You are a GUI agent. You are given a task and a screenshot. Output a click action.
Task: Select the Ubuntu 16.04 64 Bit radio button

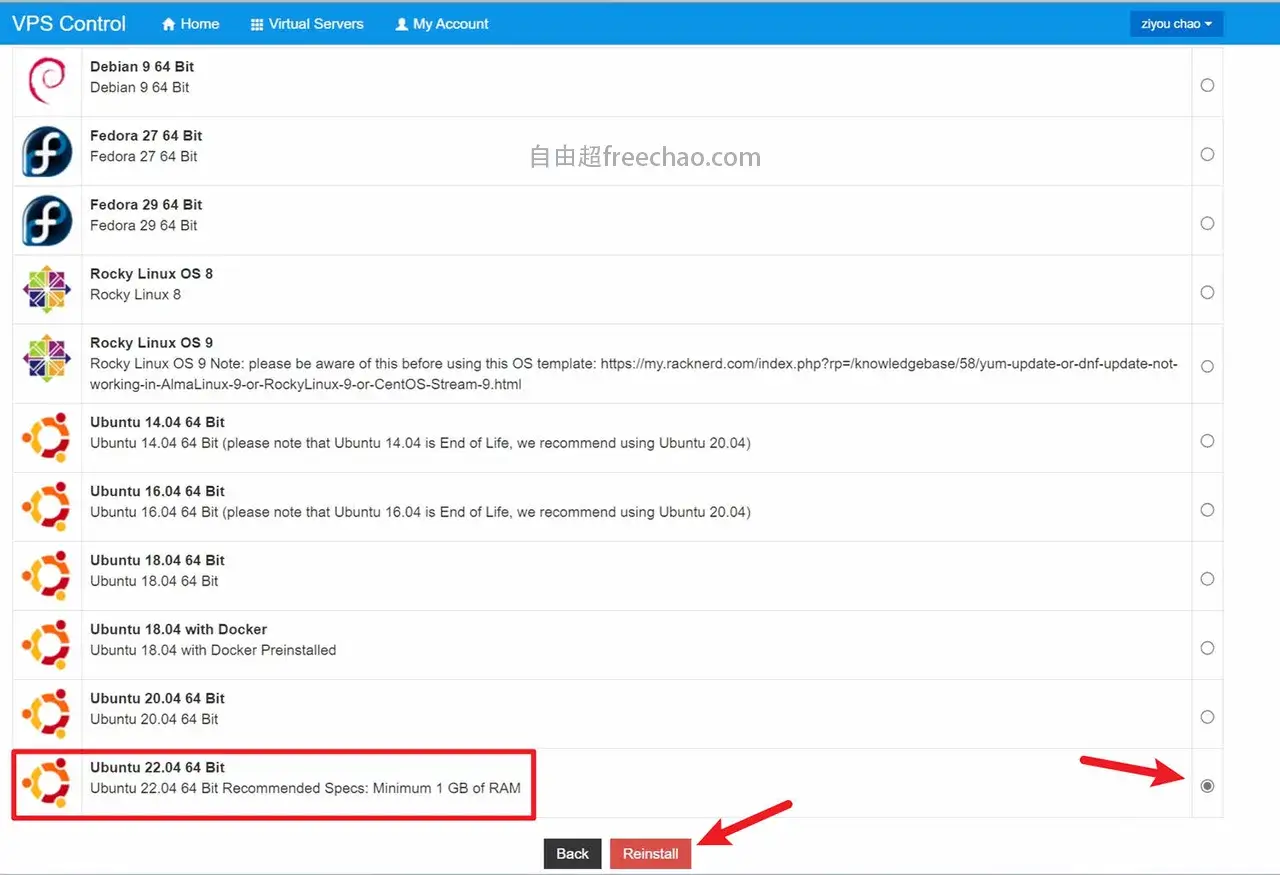pos(1207,509)
